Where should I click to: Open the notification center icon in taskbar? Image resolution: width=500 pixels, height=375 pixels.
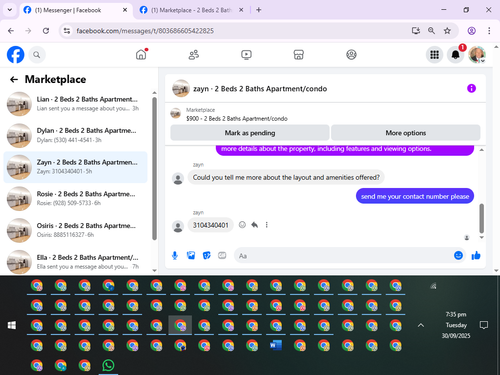pyautogui.click(x=484, y=325)
